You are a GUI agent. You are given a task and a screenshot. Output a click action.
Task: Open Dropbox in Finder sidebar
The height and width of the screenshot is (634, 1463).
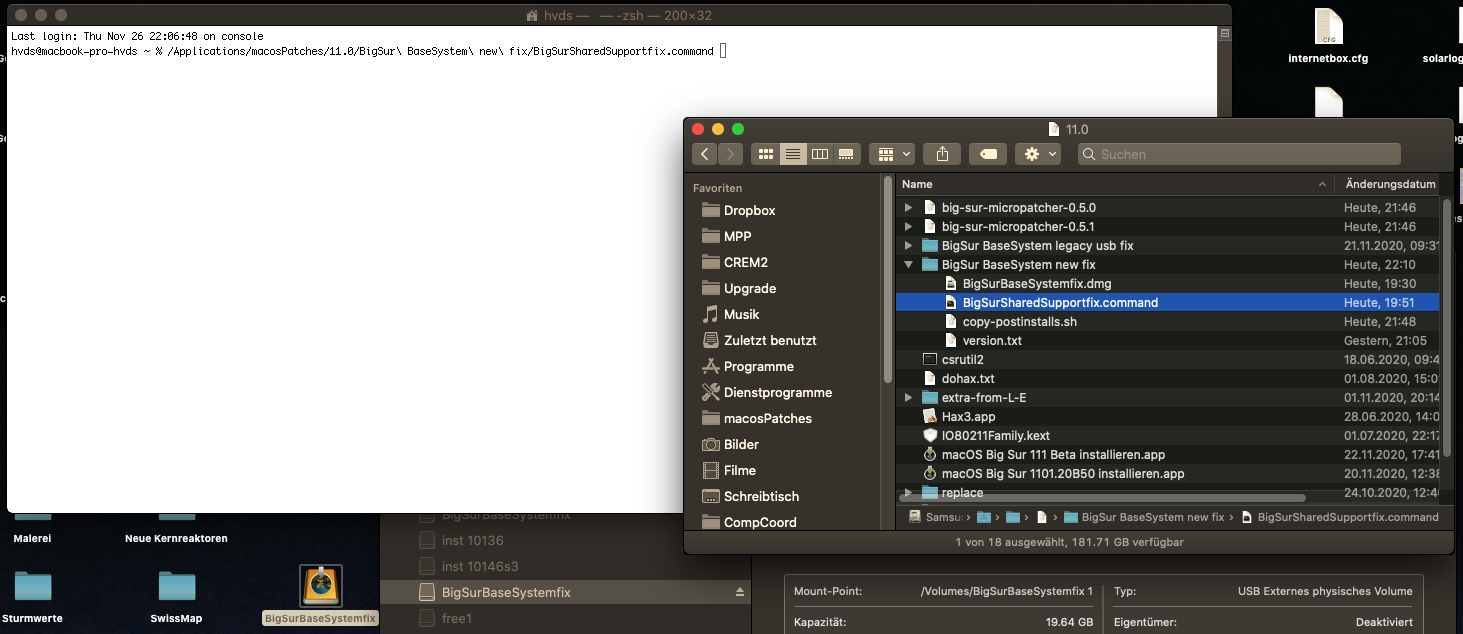click(749, 210)
